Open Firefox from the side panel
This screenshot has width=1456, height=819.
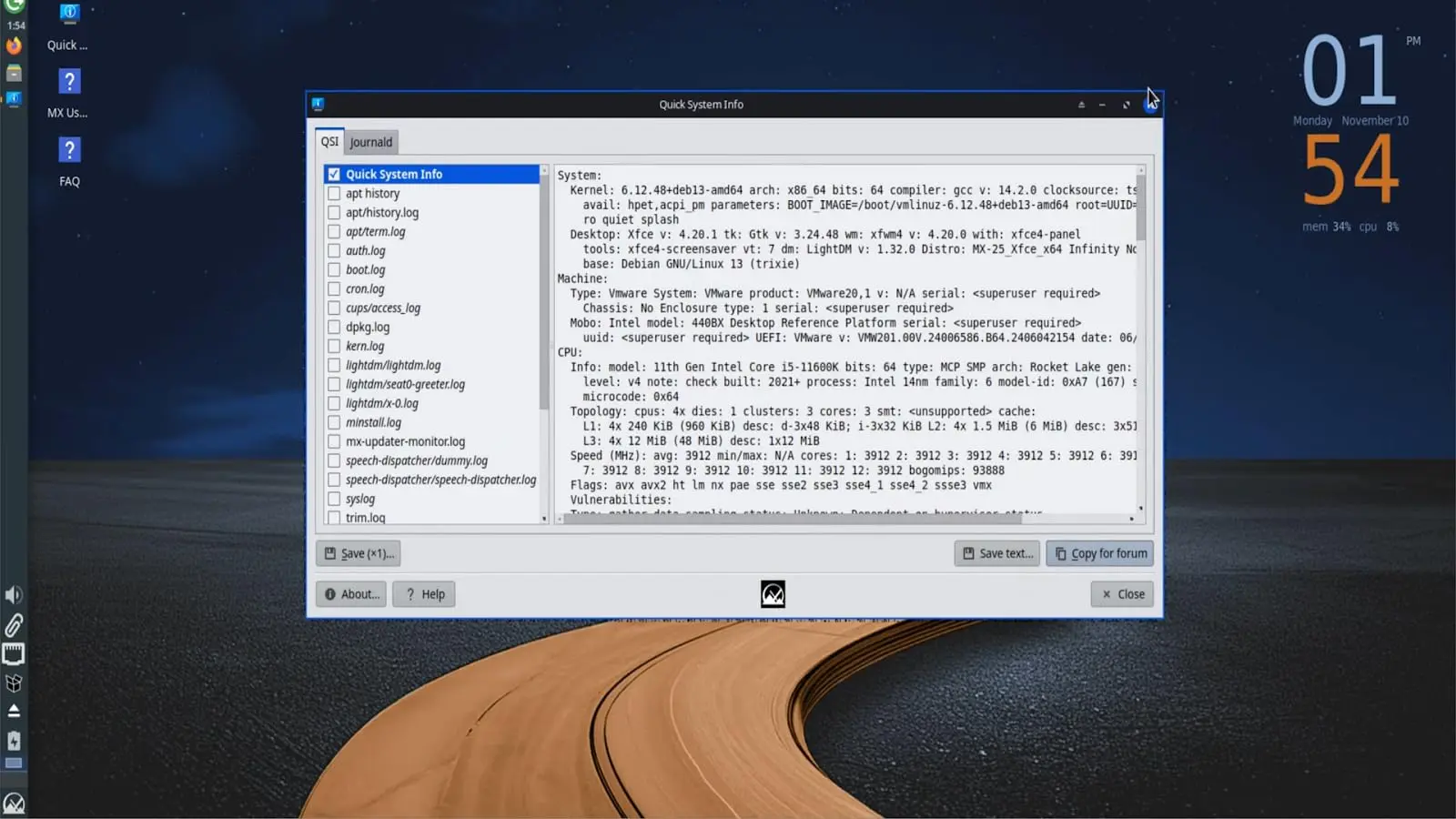[x=14, y=45]
